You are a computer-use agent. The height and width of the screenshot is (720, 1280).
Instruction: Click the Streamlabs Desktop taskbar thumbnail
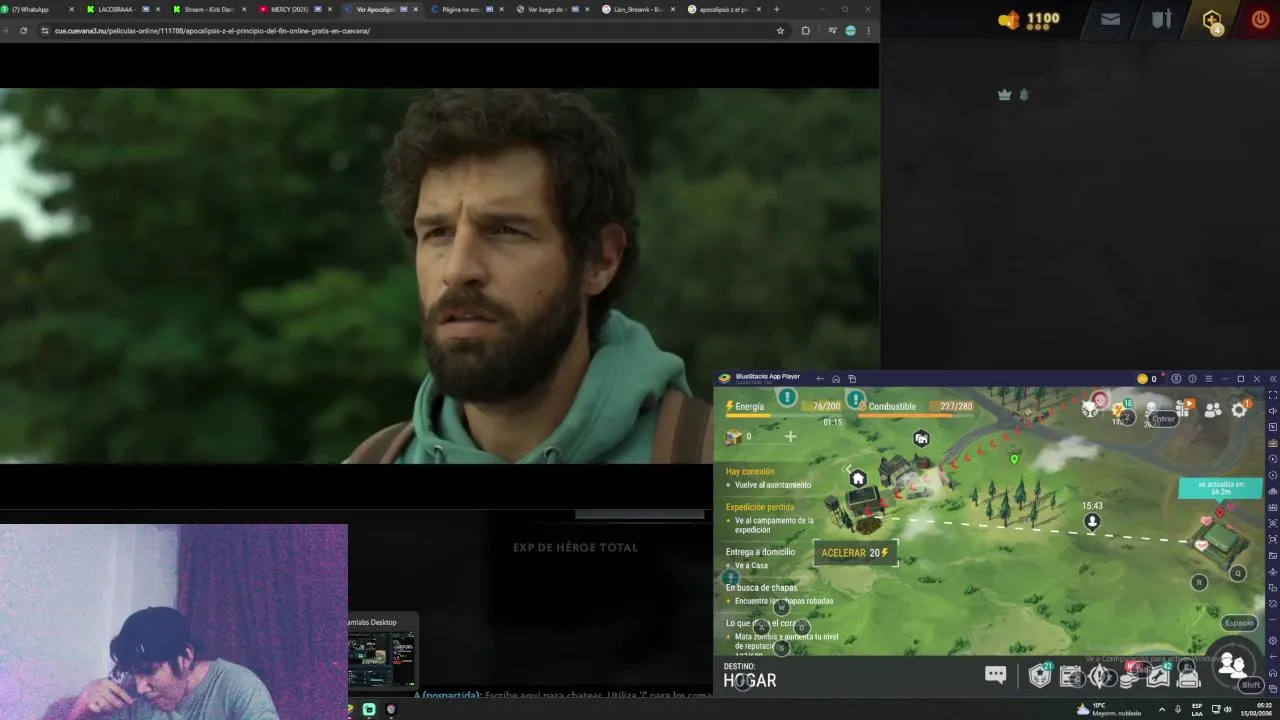(x=381, y=651)
